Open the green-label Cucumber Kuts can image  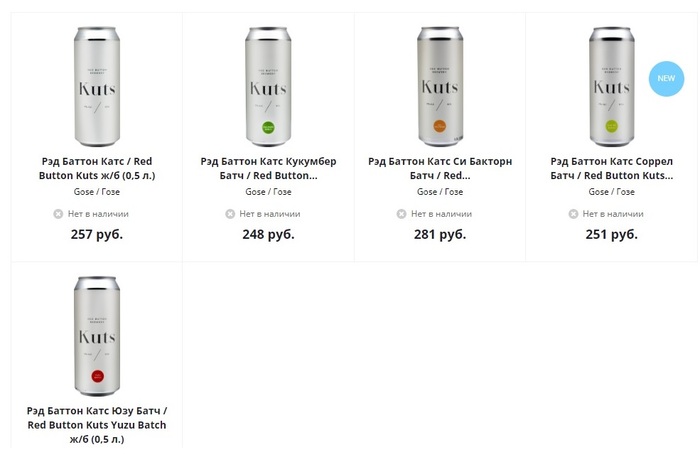click(268, 85)
